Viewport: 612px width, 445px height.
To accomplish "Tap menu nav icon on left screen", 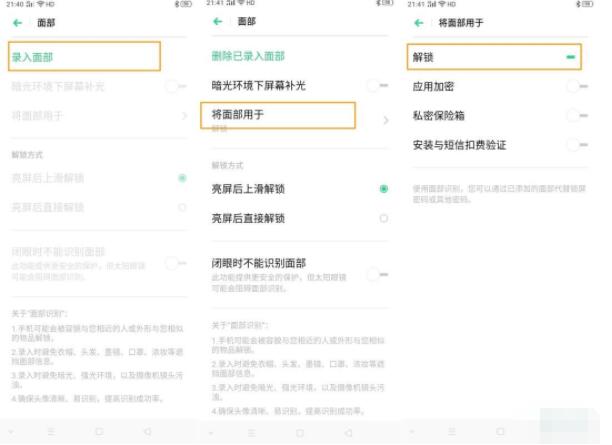I will coord(51,432).
